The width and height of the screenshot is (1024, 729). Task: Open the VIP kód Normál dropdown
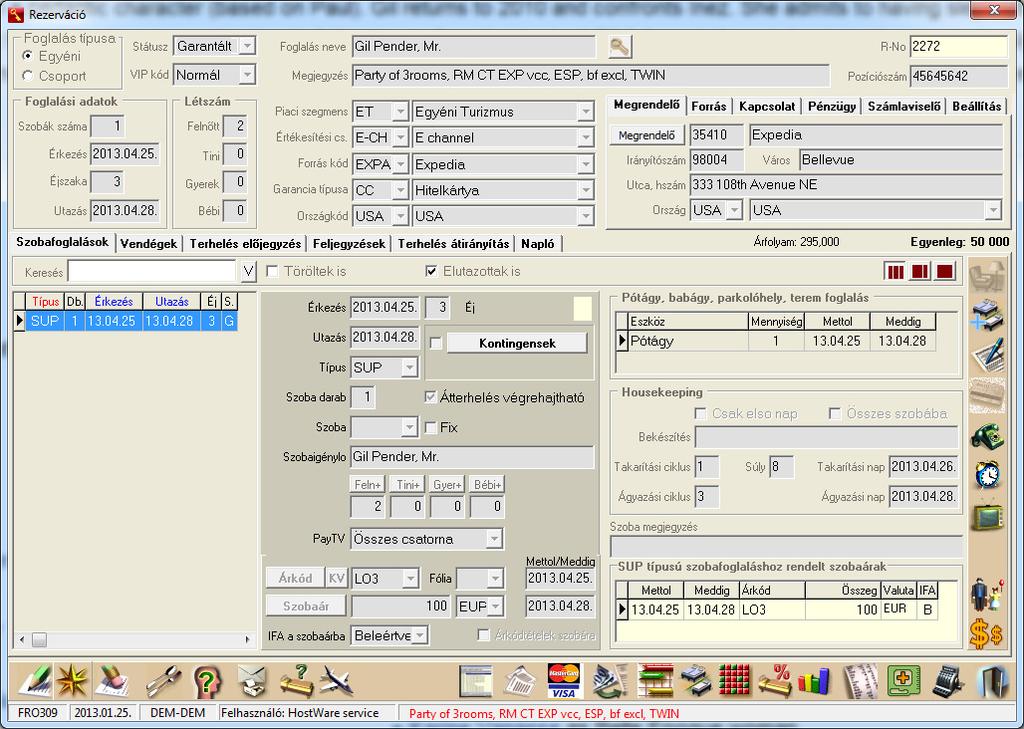pyautogui.click(x=247, y=75)
